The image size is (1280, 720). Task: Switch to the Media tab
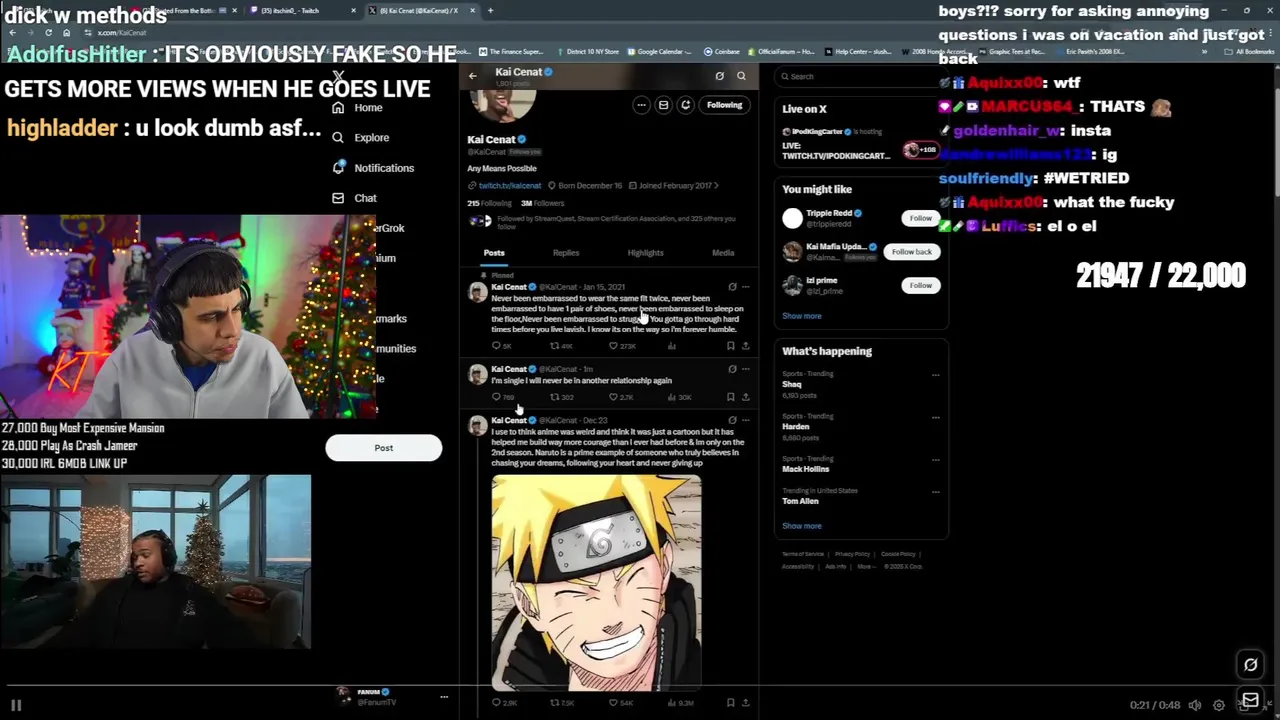[x=723, y=253]
